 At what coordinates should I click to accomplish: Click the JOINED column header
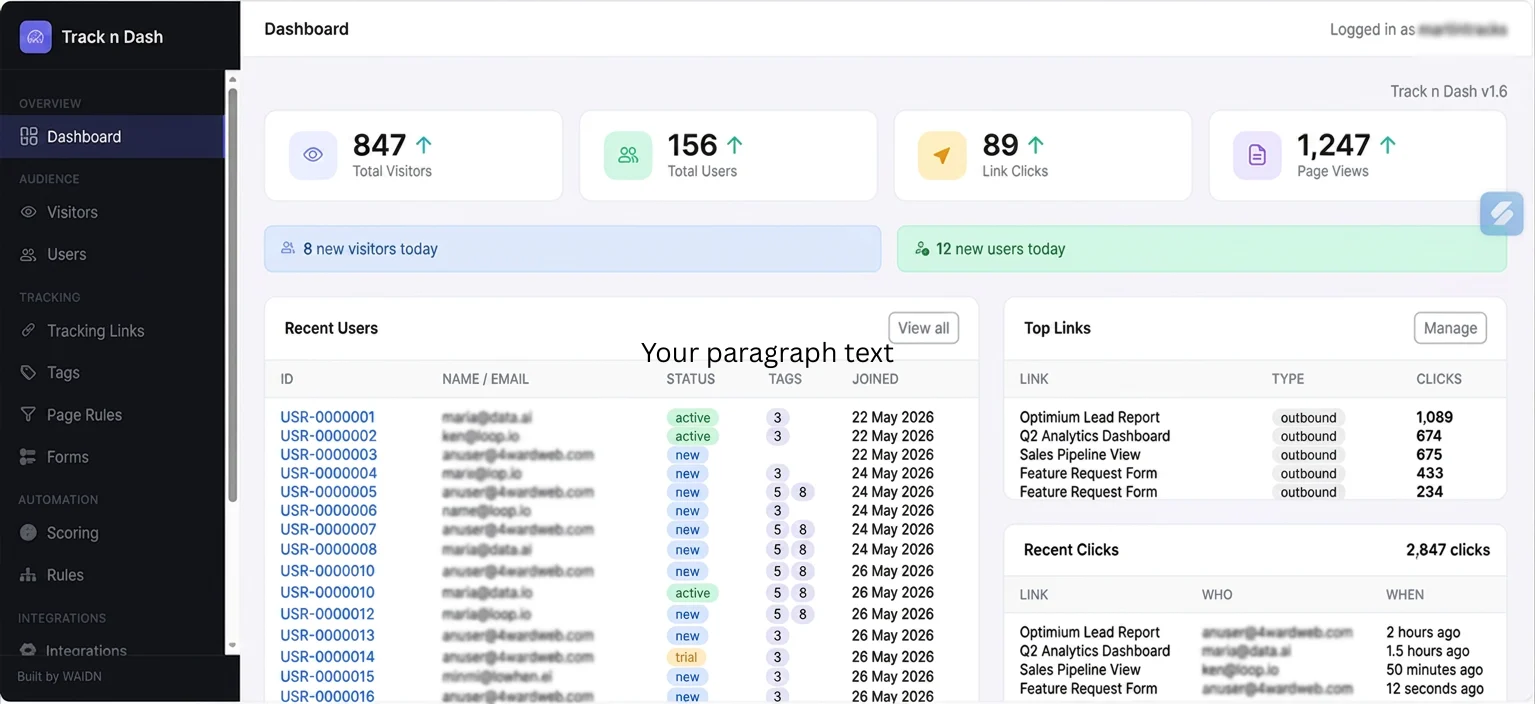coord(875,379)
